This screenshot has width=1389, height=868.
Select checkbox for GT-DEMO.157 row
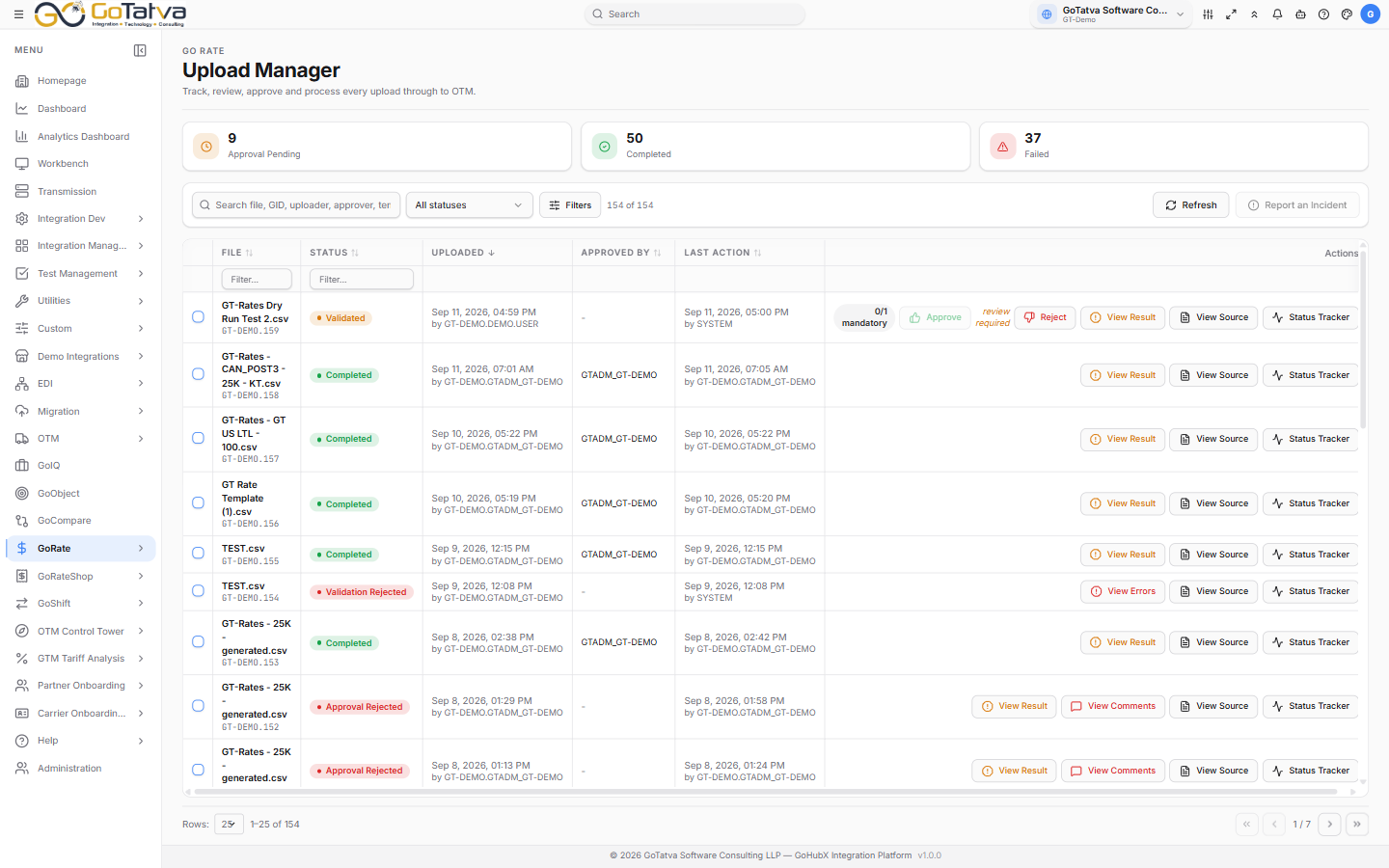coord(198,438)
